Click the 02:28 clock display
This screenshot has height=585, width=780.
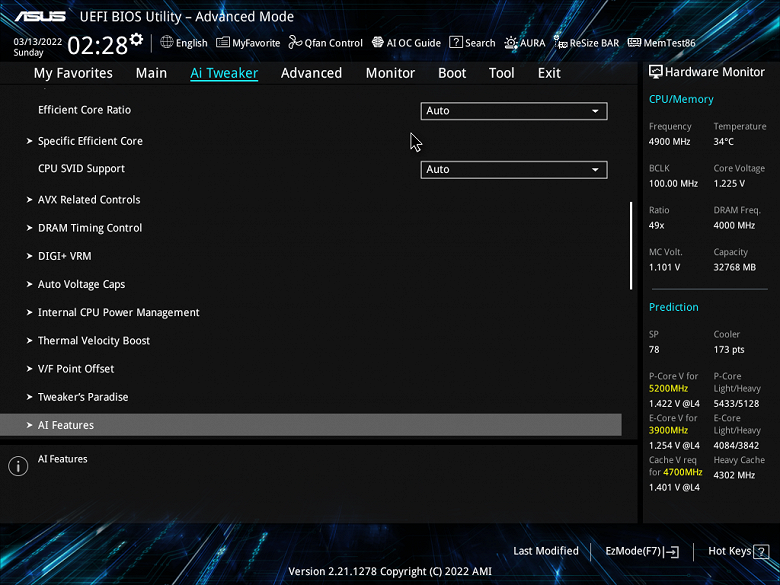click(x=98, y=46)
